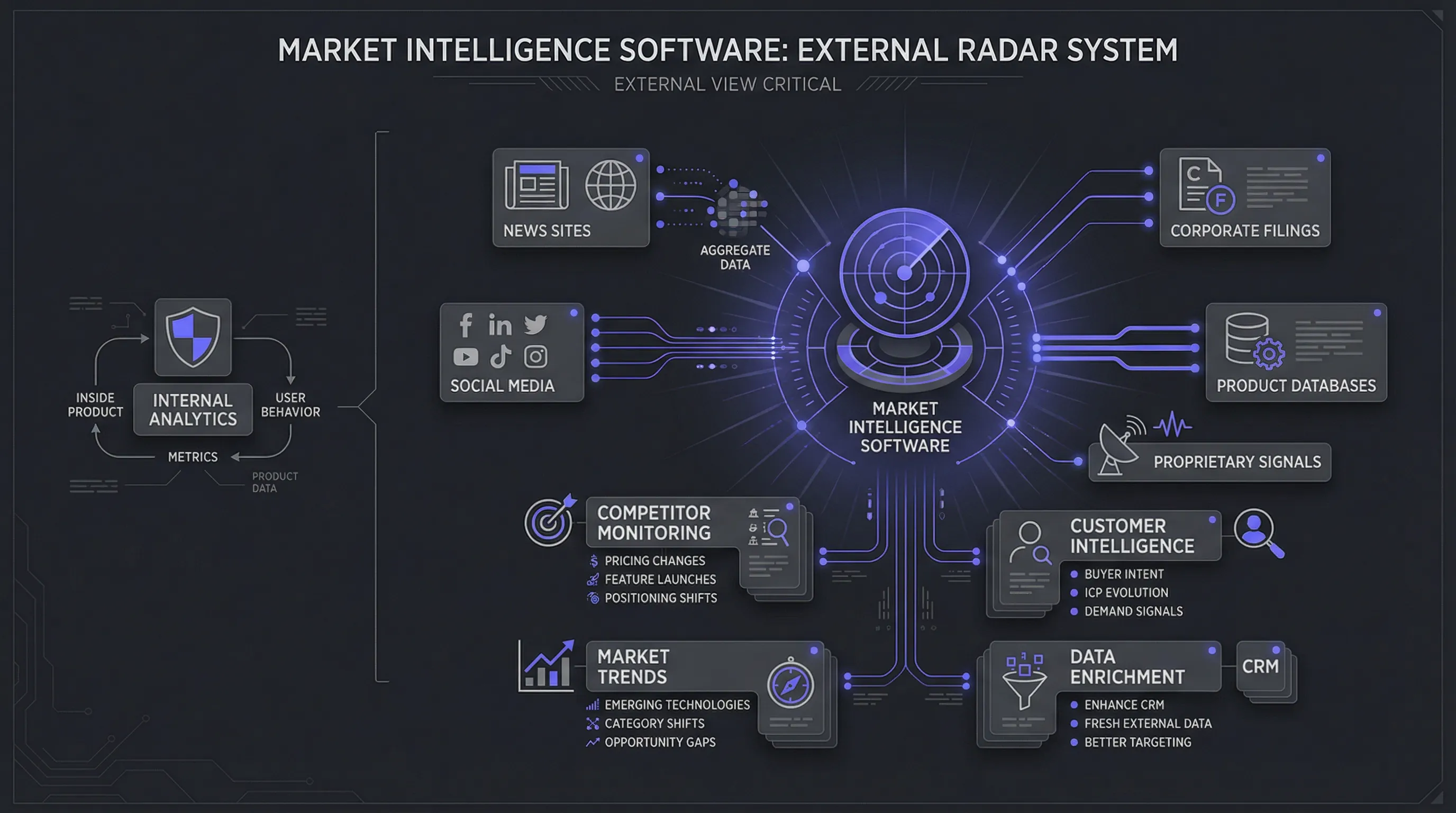
Task: Click the CRM card
Action: click(1260, 666)
